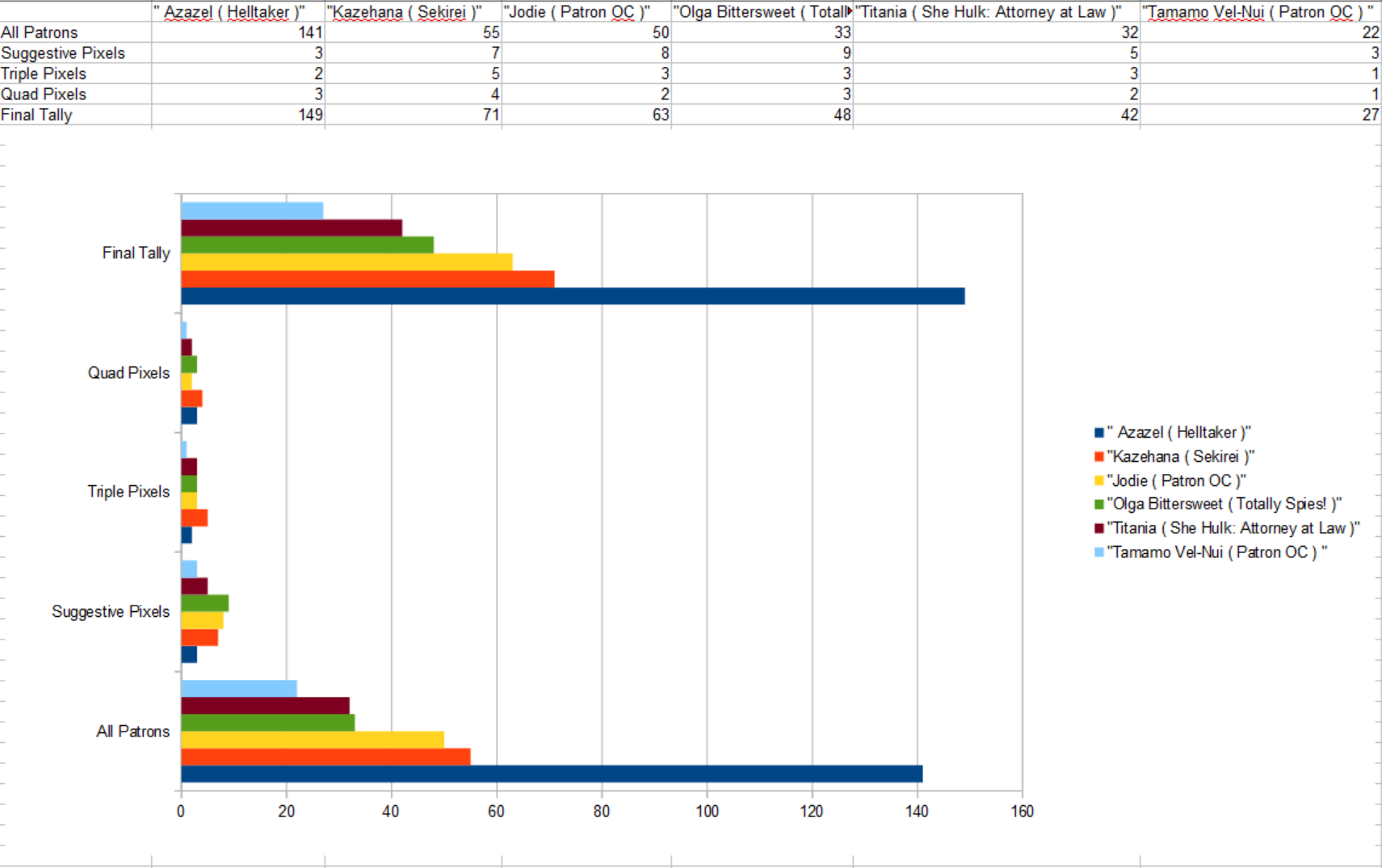
Task: Select the cell with value 55
Action: 413,32
